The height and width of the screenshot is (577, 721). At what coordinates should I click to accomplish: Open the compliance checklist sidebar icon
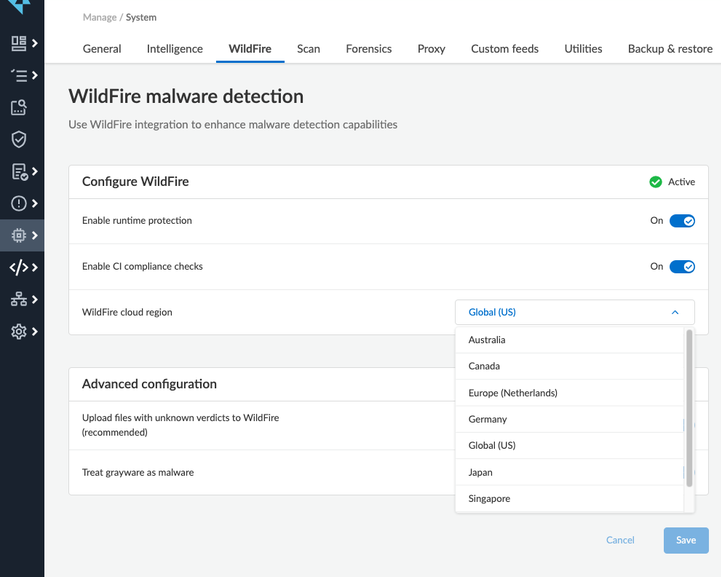(19, 172)
